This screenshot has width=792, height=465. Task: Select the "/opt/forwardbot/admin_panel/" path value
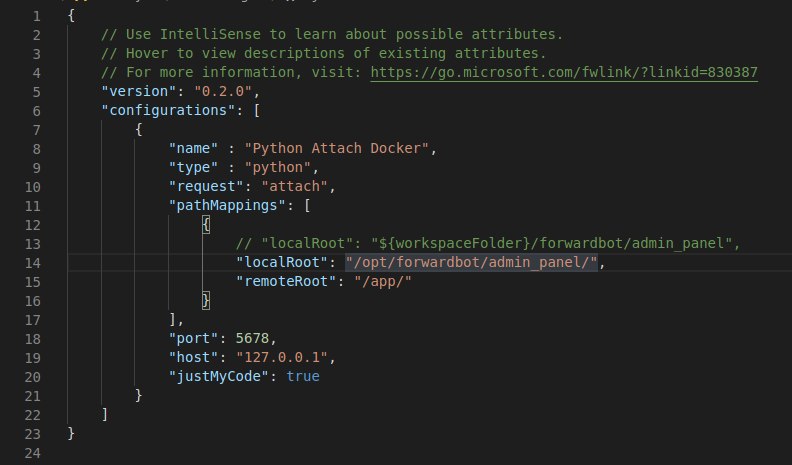pos(472,263)
